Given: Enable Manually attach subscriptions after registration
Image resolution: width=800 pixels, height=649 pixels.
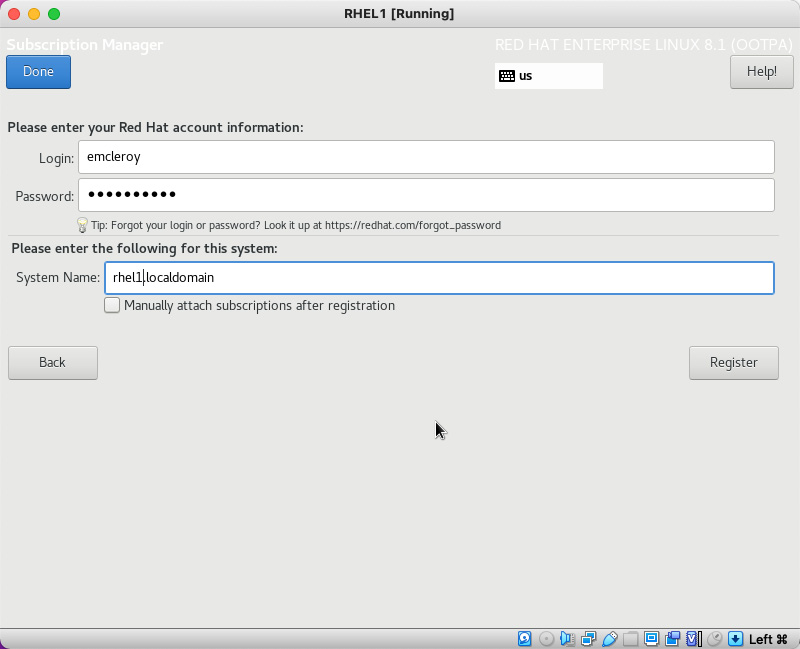Looking at the screenshot, I should click(x=112, y=305).
